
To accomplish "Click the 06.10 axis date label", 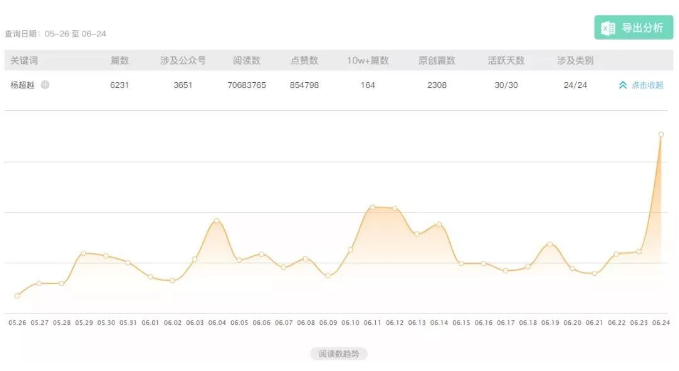I will click(350, 323).
